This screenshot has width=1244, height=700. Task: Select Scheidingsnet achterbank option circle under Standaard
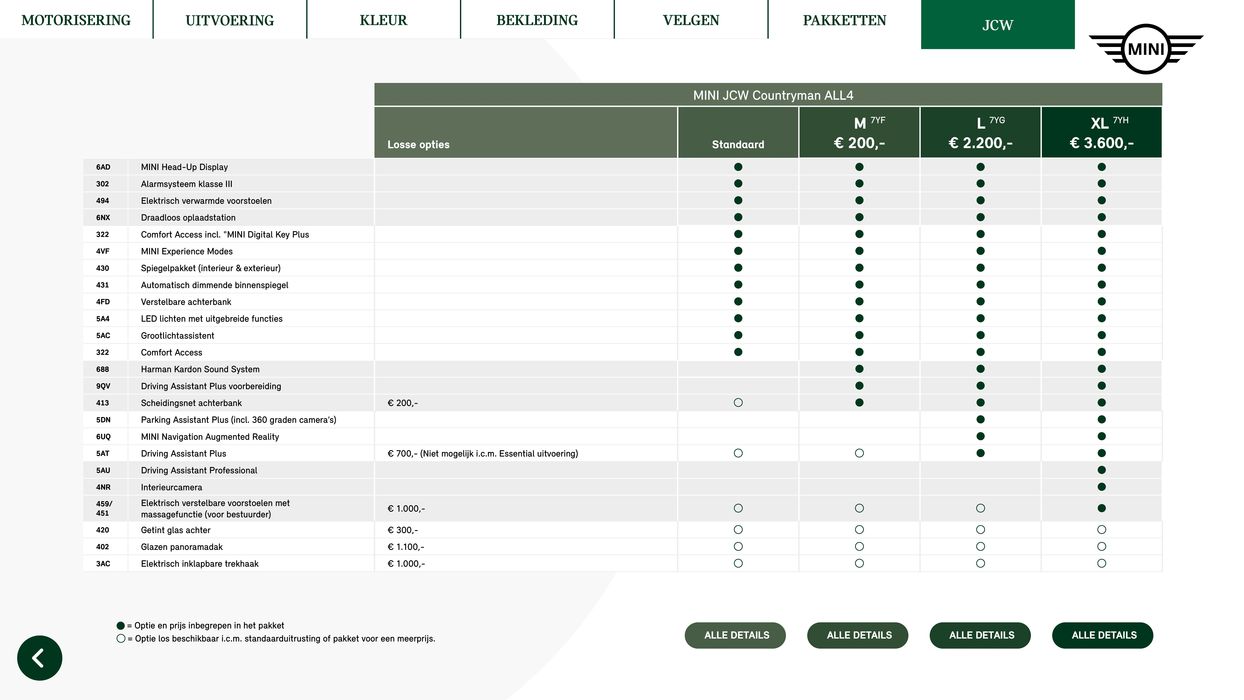[738, 403]
